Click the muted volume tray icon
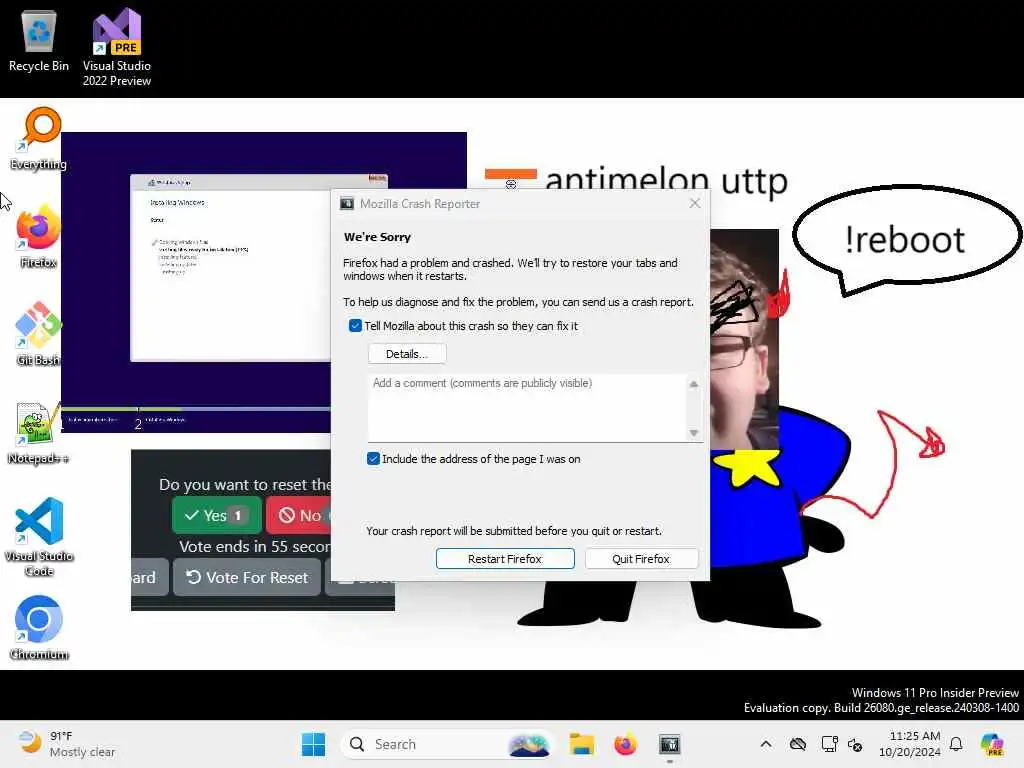1024x768 pixels. pos(855,744)
